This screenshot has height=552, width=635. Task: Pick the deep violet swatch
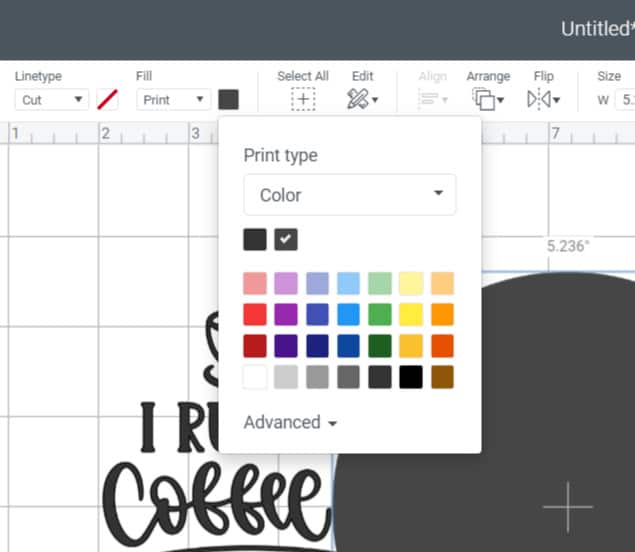[286, 346]
